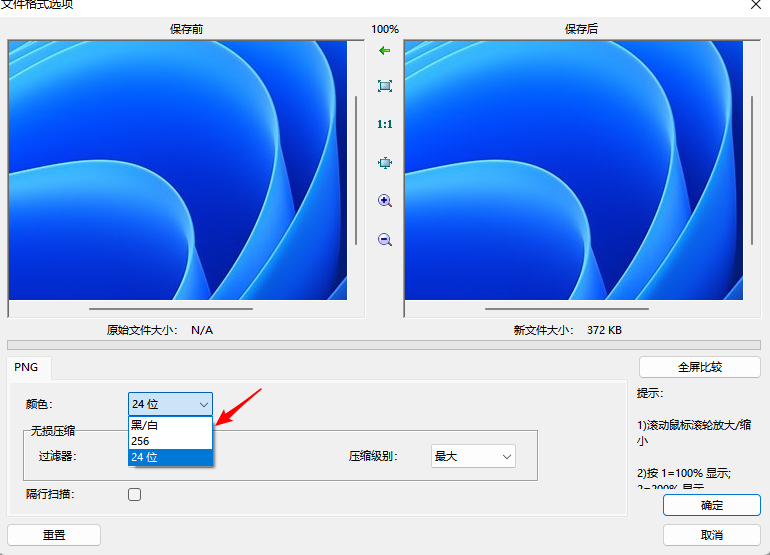The width and height of the screenshot is (770, 555).
Task: Click the 全屏比较 button
Action: click(700, 367)
